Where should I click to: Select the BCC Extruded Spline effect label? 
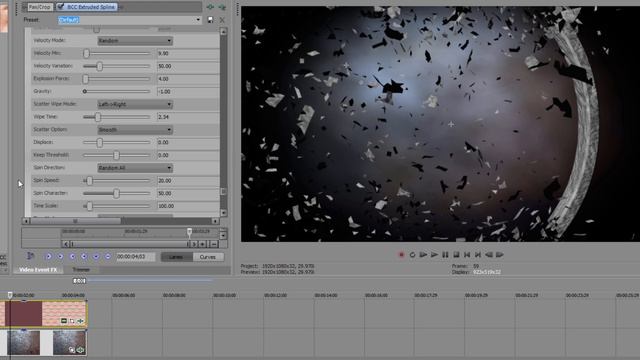[91, 7]
